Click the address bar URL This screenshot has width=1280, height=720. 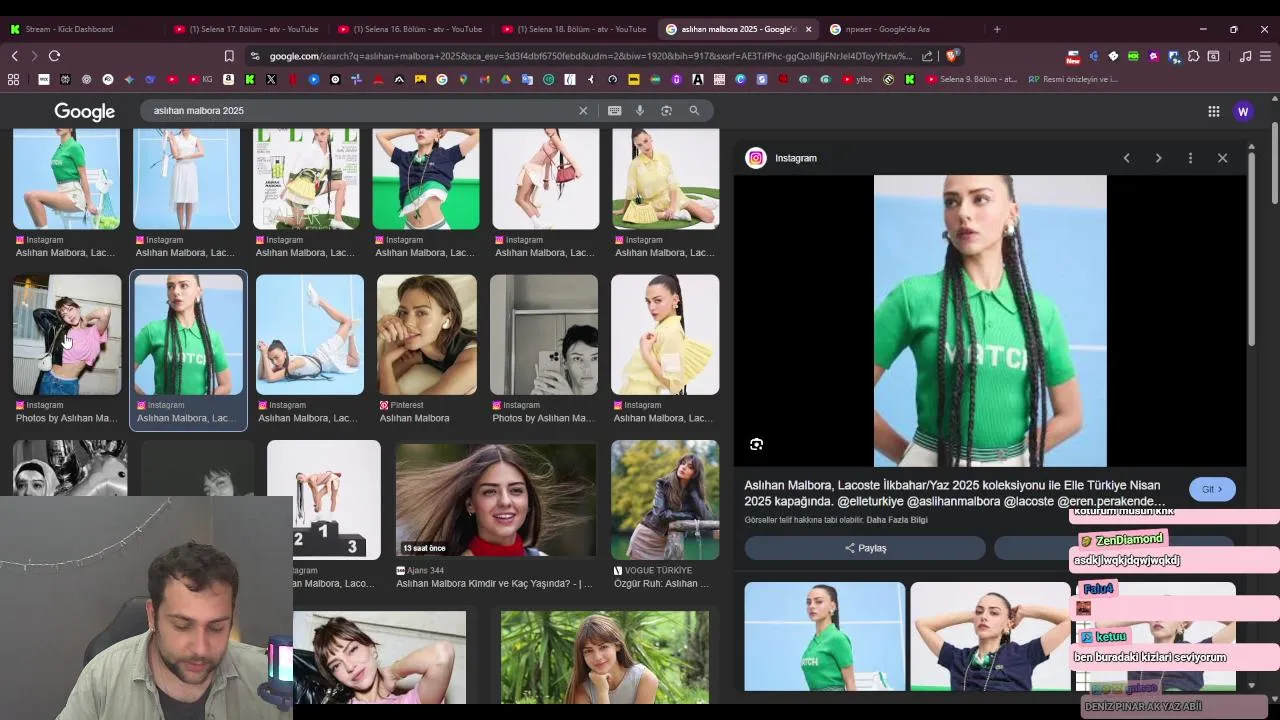point(590,56)
